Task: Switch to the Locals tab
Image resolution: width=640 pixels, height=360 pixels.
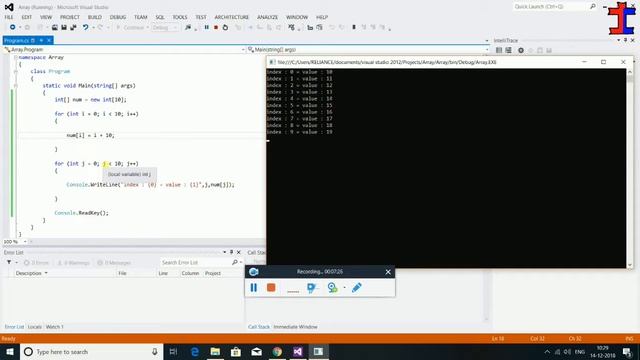Action: click(x=35, y=327)
